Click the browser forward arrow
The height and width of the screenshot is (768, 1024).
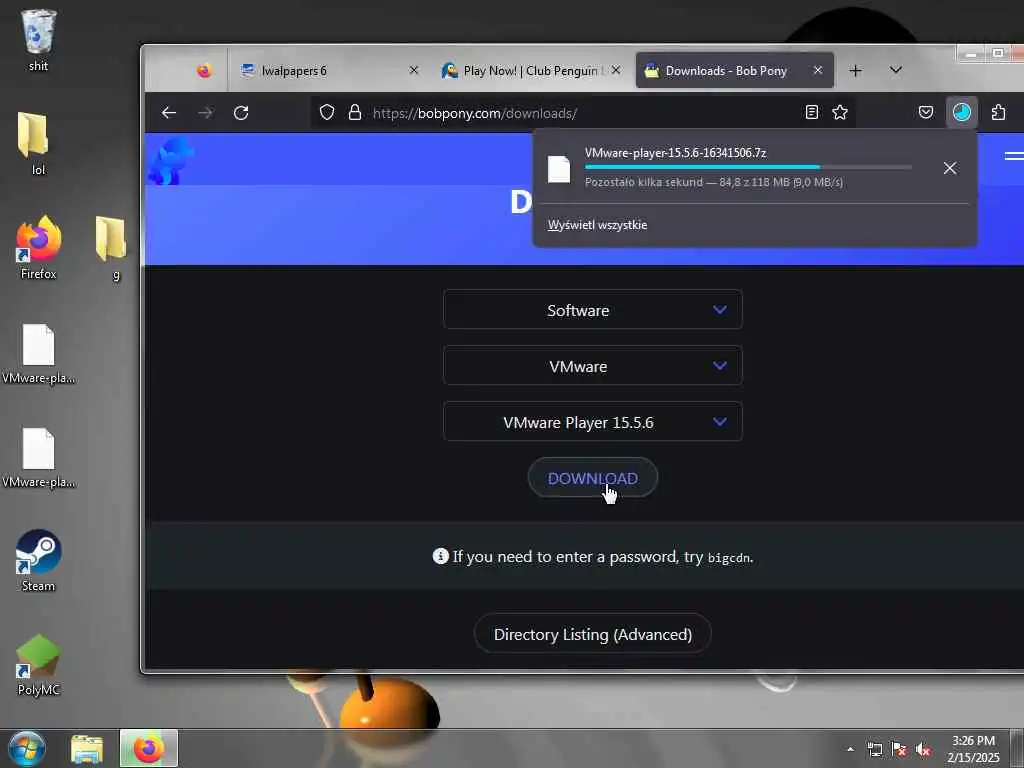click(205, 113)
